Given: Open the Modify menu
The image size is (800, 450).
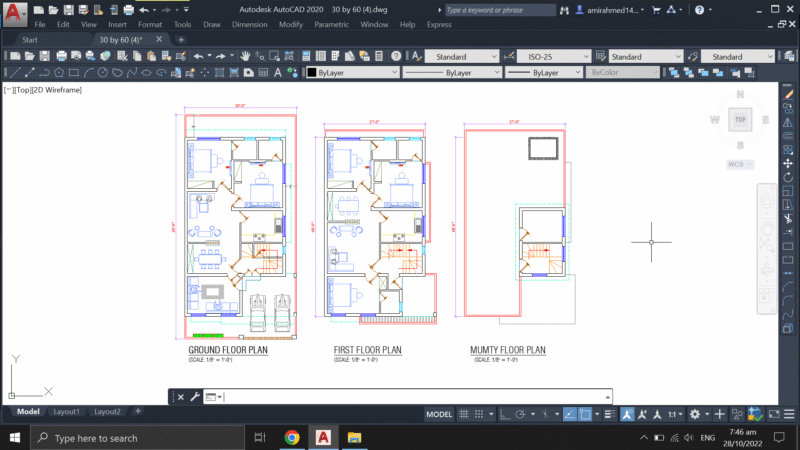Looking at the screenshot, I should [291, 24].
